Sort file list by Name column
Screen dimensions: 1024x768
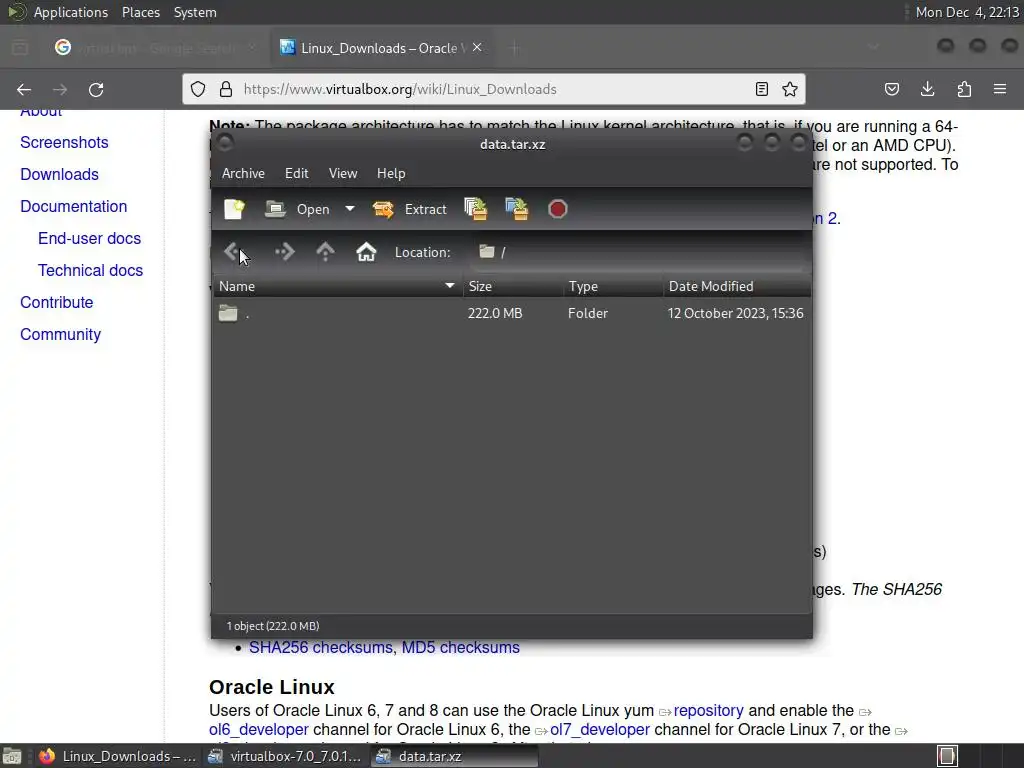338,286
